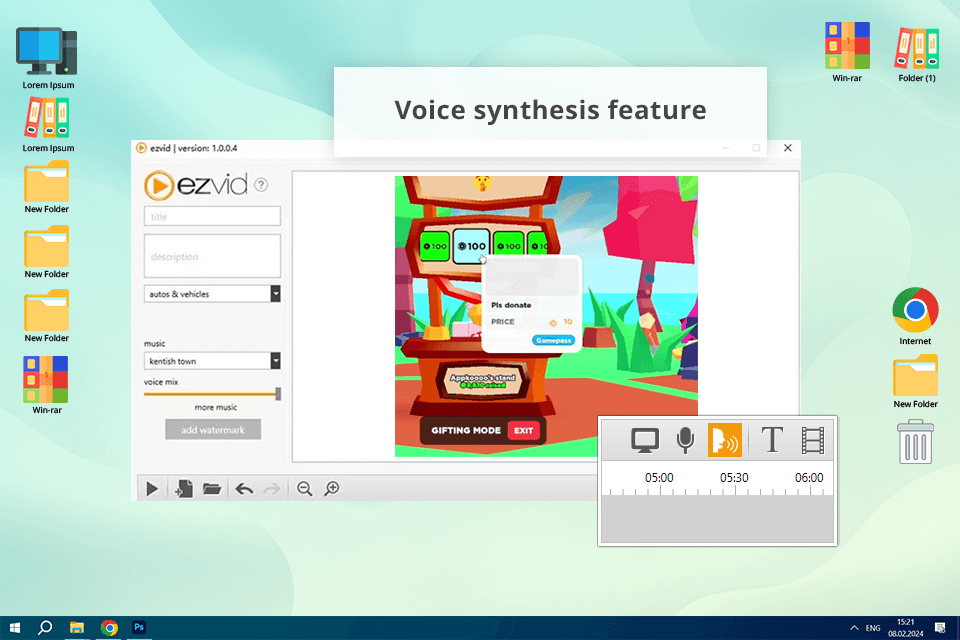Close the ezvid window

click(x=788, y=148)
